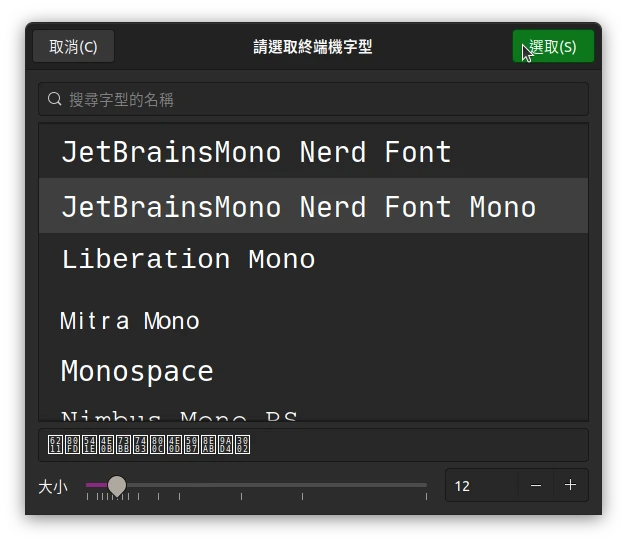Focus the font size field showing 12
627x543 pixels.
pos(480,485)
